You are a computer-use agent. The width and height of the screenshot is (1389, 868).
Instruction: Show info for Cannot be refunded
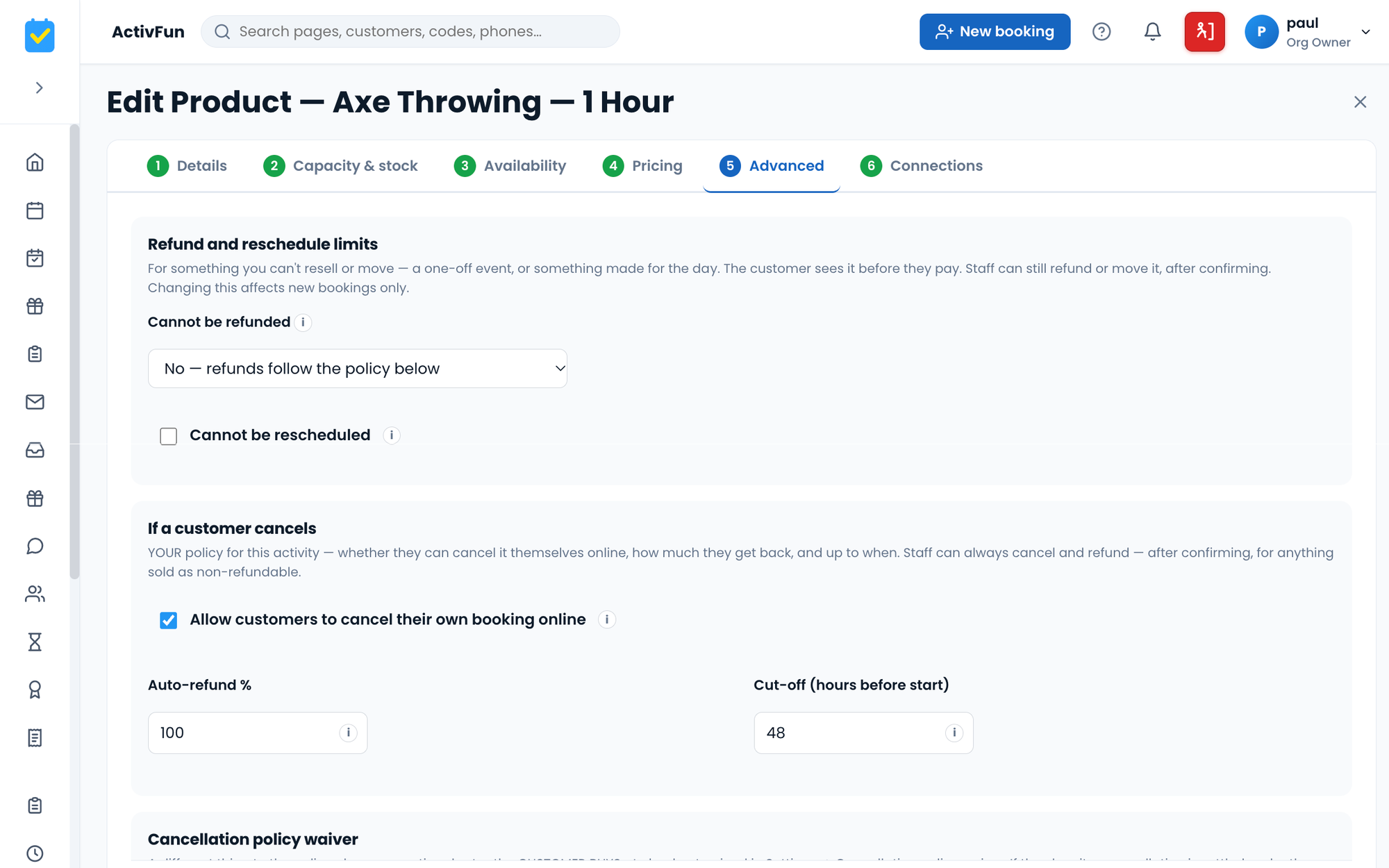[303, 322]
